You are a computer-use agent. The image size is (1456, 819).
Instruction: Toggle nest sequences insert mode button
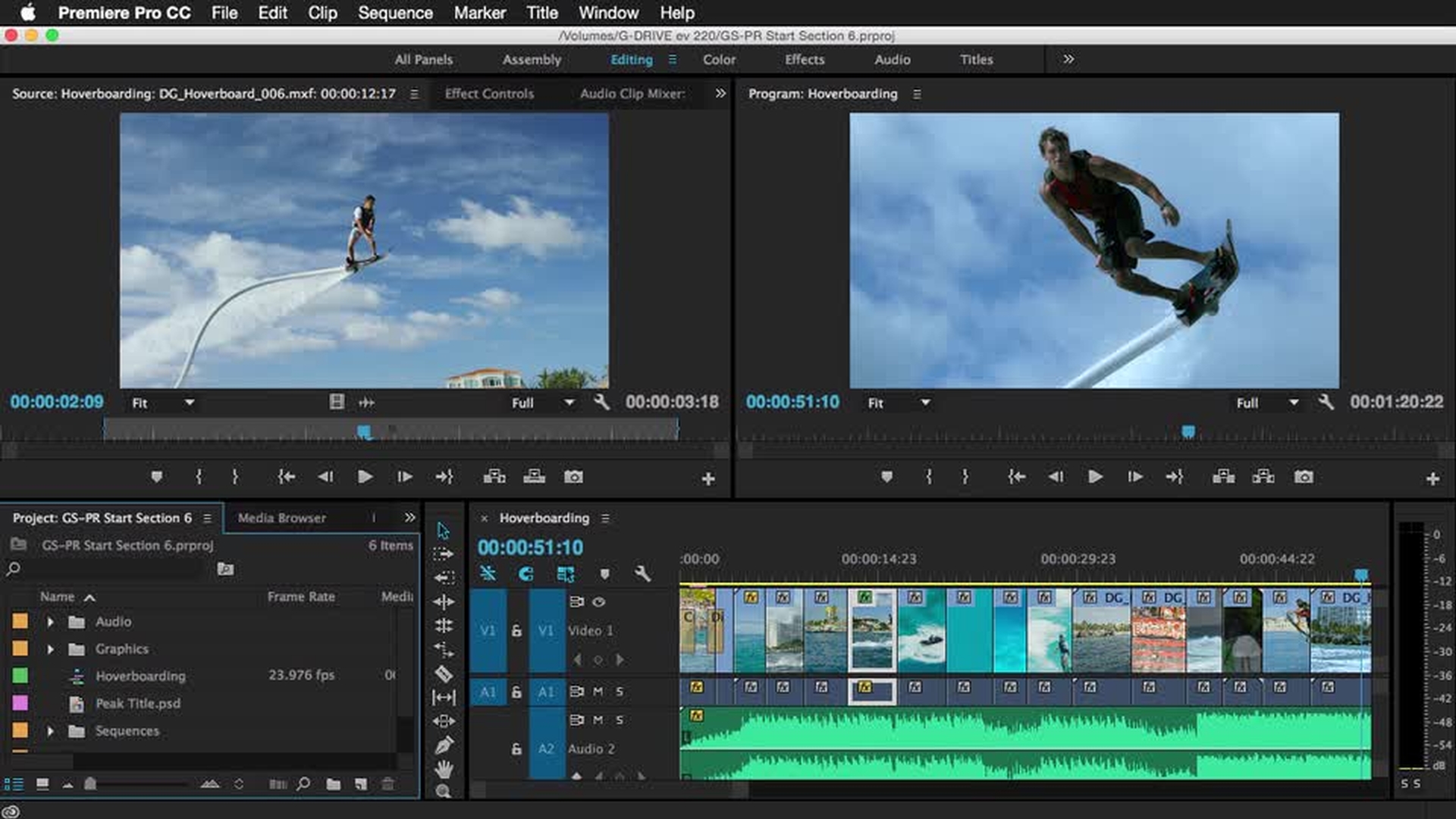point(488,574)
